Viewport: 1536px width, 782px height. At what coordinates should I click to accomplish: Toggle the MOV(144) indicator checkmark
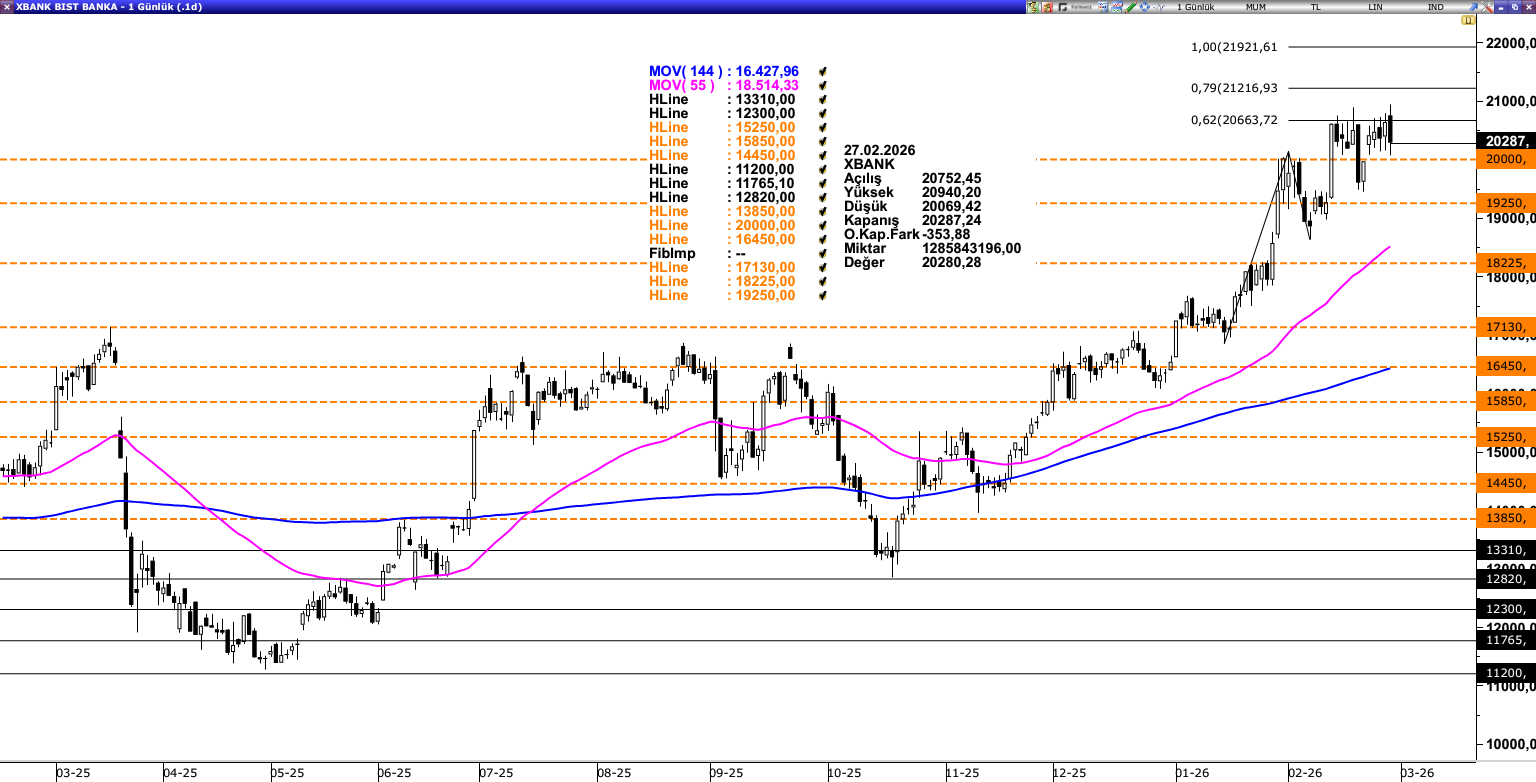click(822, 72)
